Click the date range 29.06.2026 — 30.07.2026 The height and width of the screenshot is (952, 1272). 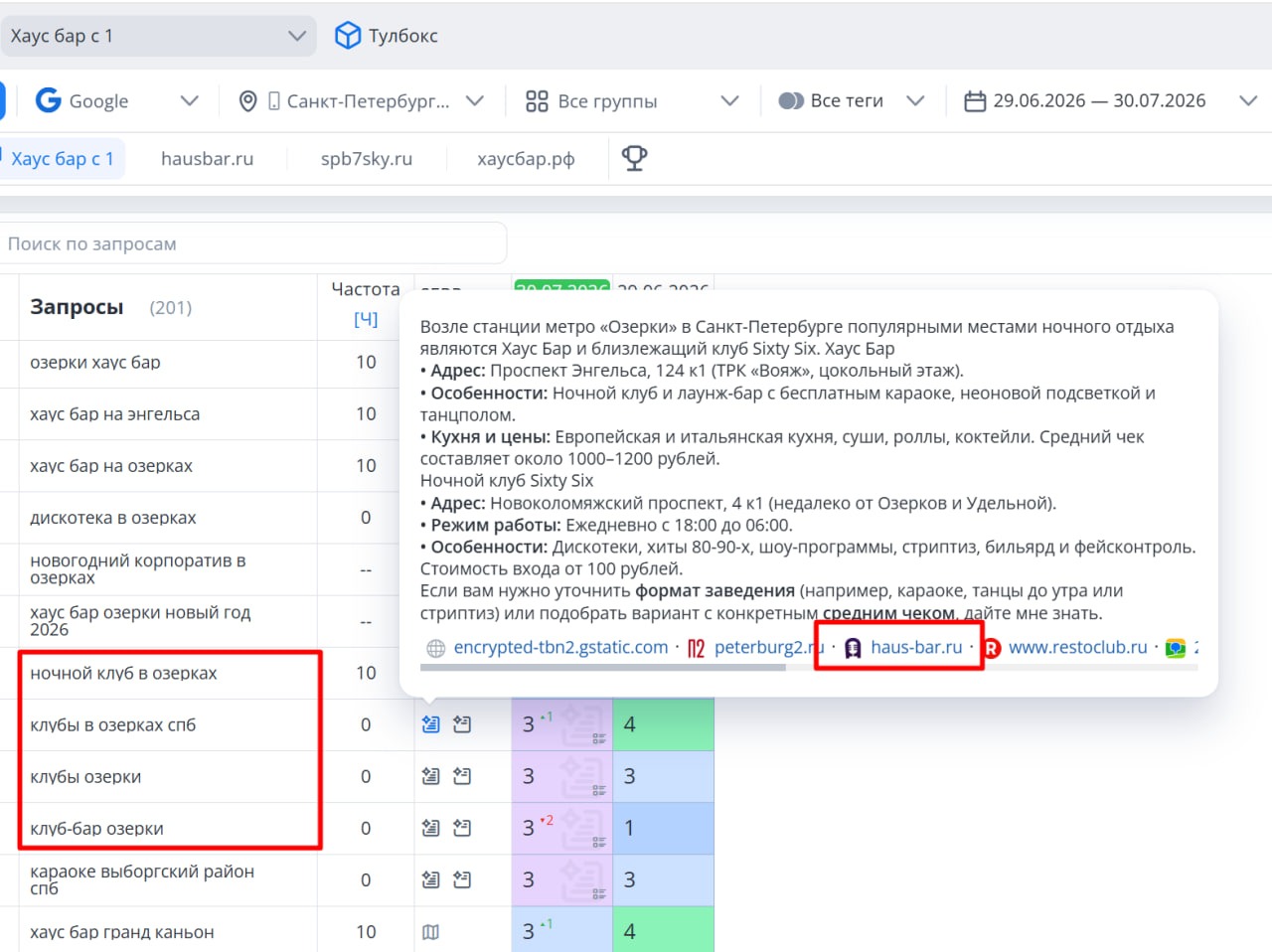1099,101
